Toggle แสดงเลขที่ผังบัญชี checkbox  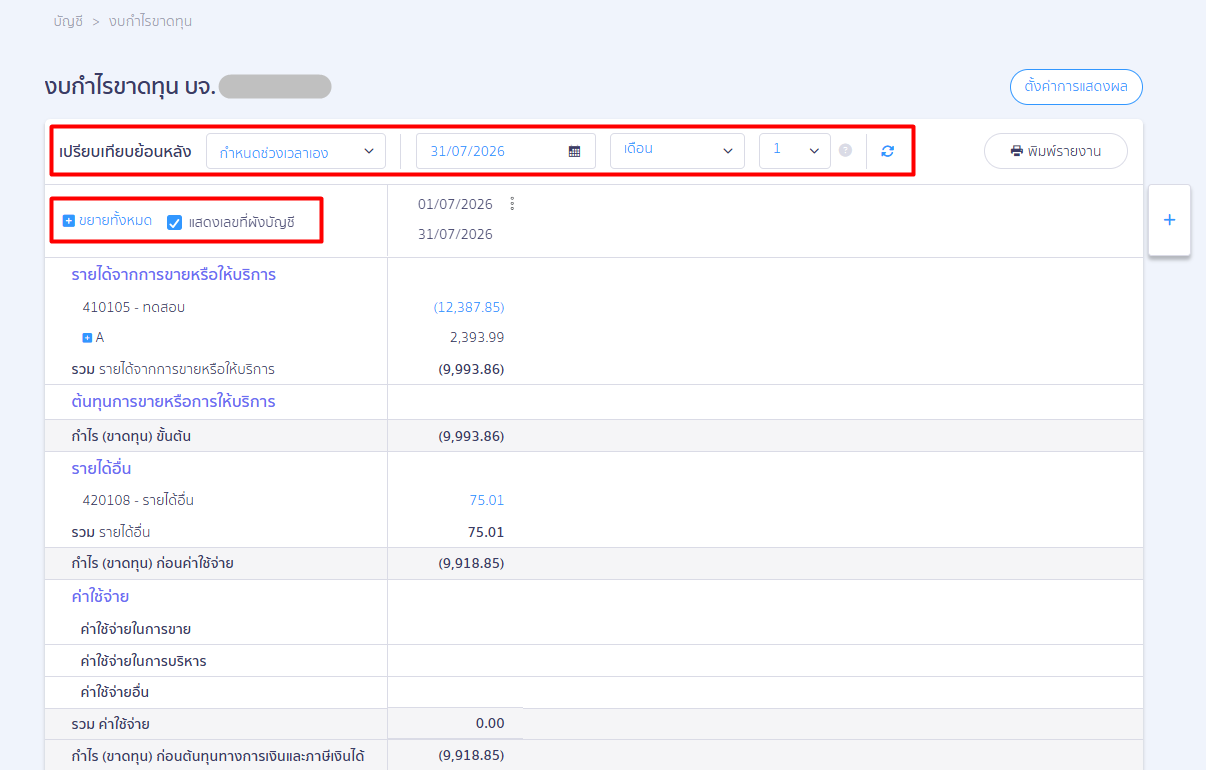coord(174,222)
